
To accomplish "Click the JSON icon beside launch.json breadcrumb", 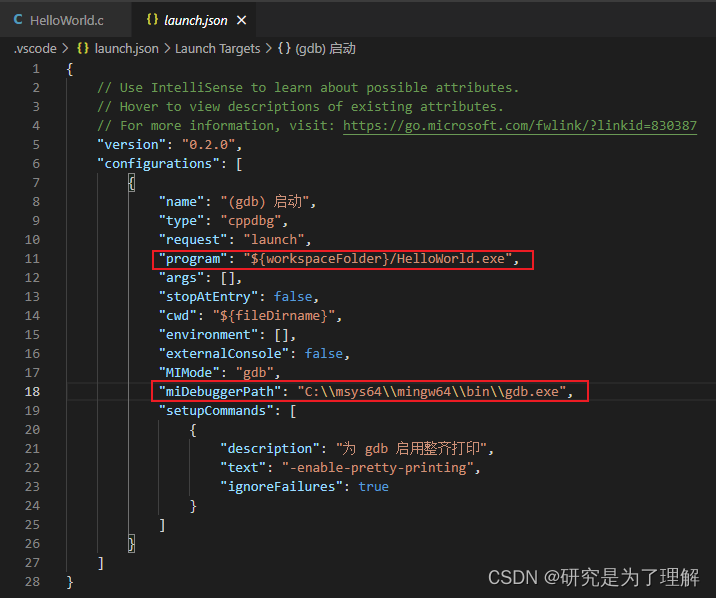I will click(x=83, y=48).
